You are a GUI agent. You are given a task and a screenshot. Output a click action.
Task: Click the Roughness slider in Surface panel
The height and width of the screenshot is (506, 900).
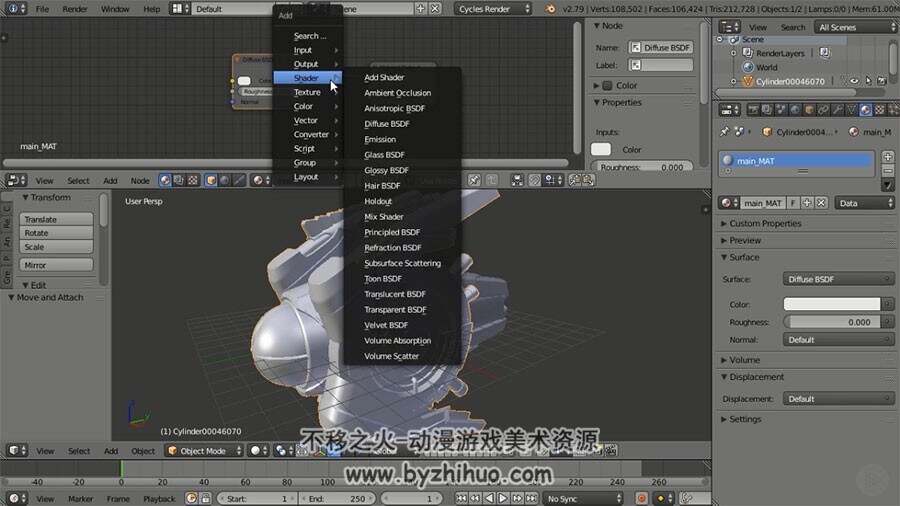tap(832, 322)
